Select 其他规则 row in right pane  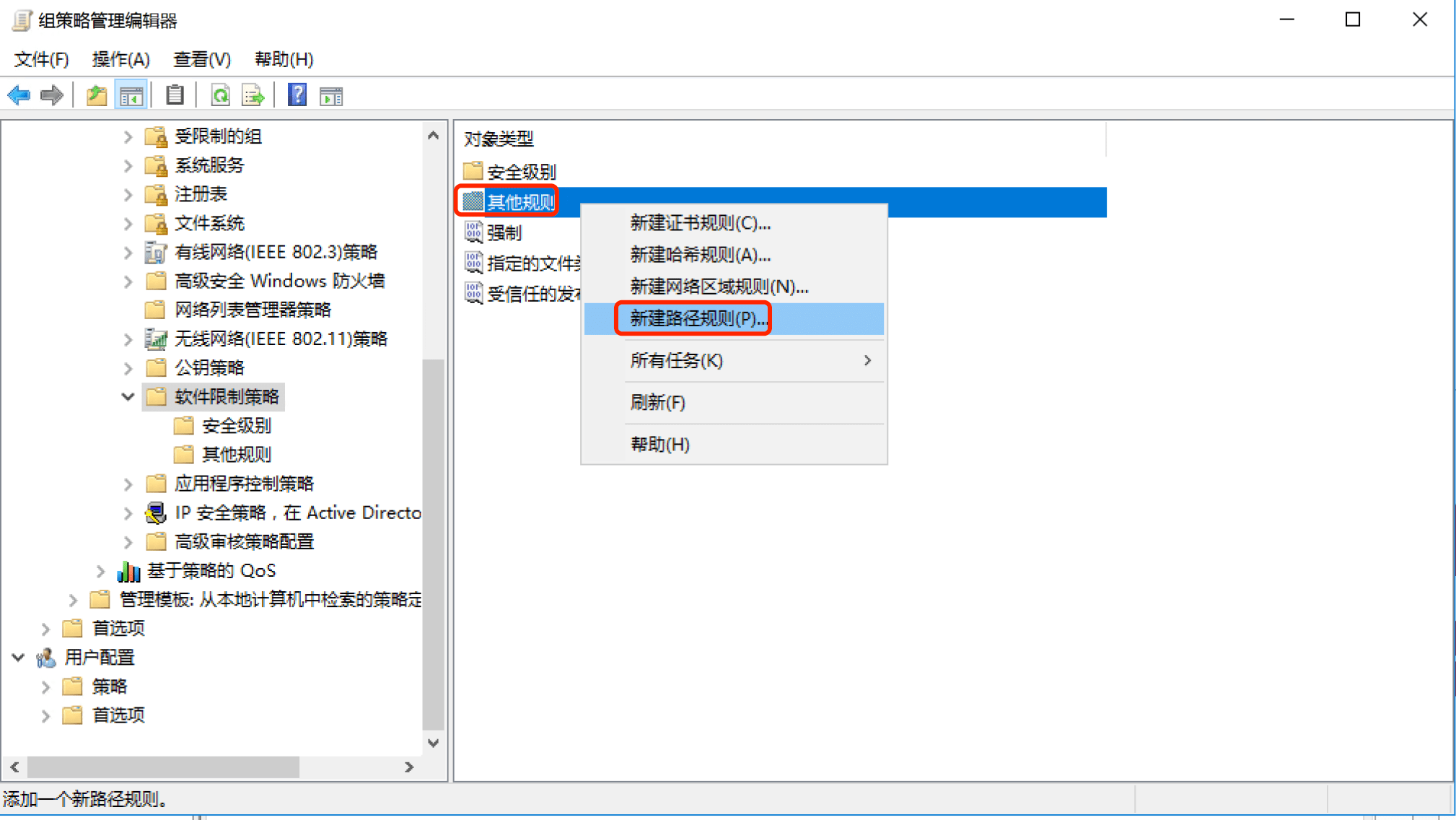point(782,201)
